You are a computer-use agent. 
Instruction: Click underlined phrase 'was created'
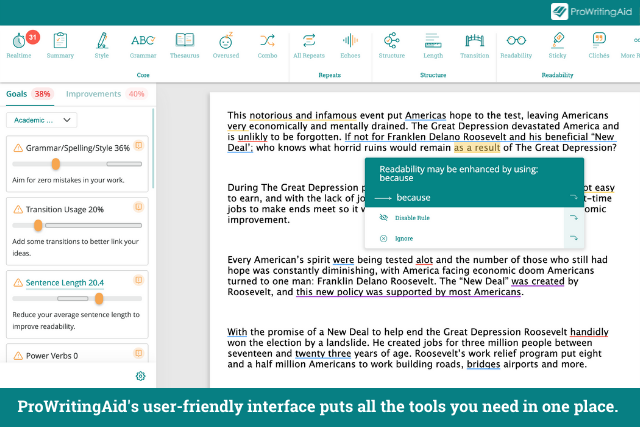tap(538, 281)
